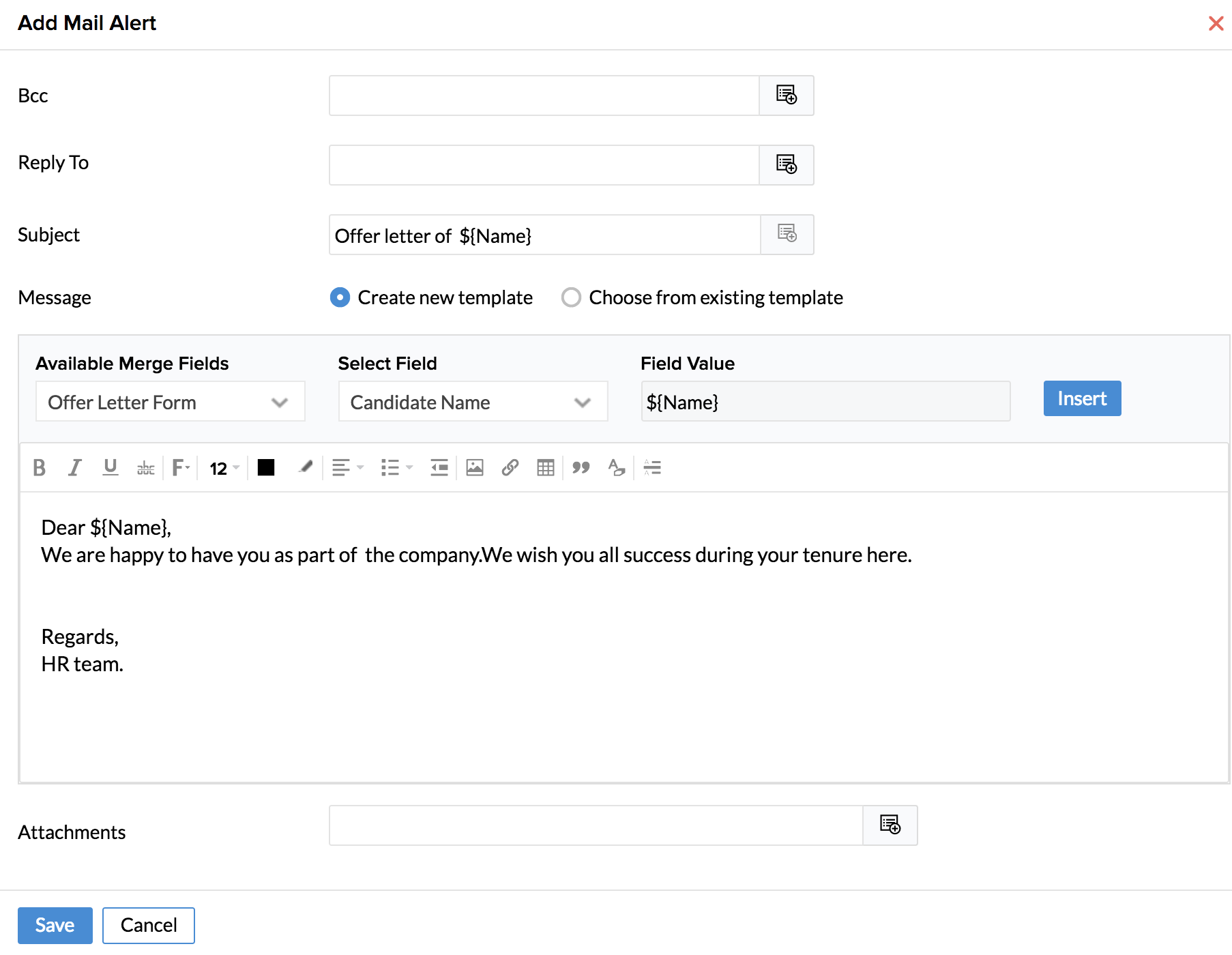Click the strikethrough formatting icon
Screen dimensions: 1232x955
145,468
